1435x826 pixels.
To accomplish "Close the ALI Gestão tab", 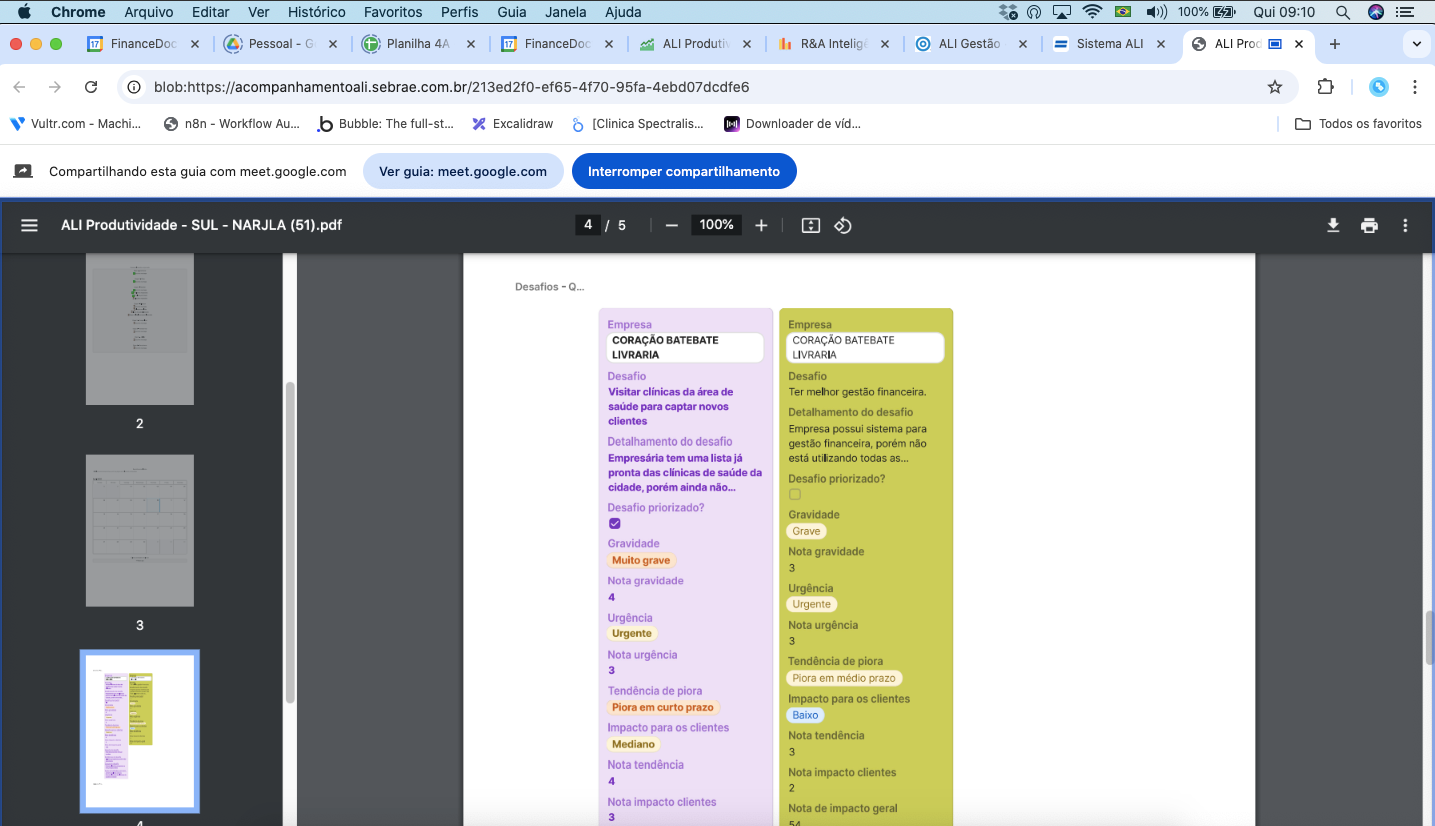I will [x=1022, y=44].
